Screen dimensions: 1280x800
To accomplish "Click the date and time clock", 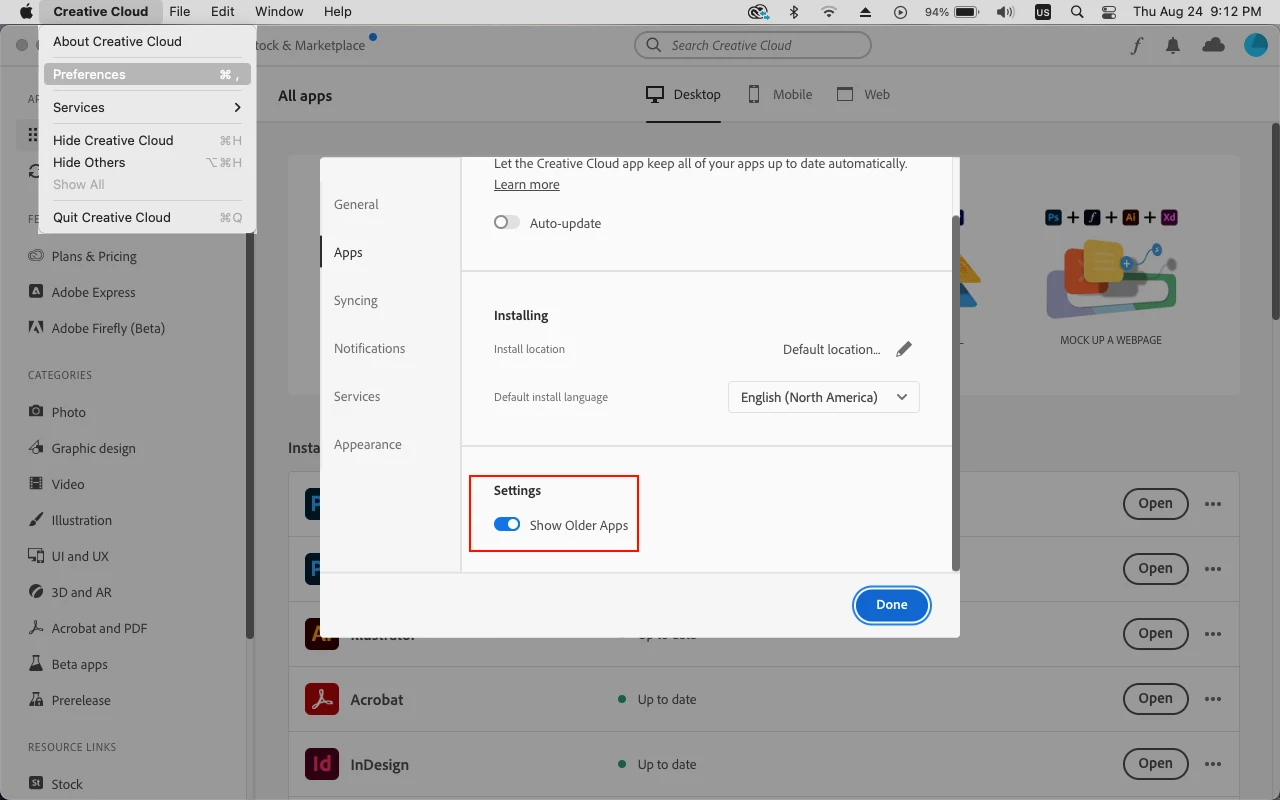I will click(1197, 12).
